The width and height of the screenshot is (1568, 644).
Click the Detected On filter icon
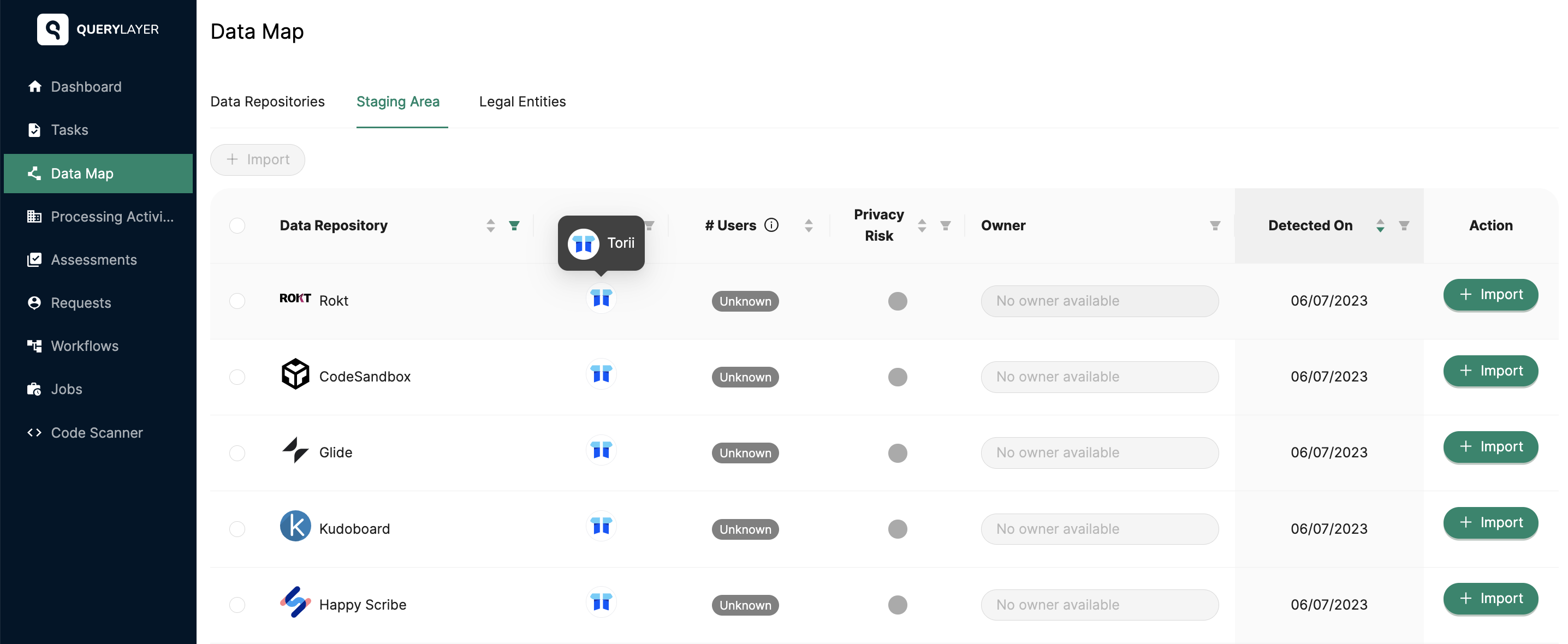click(1404, 226)
